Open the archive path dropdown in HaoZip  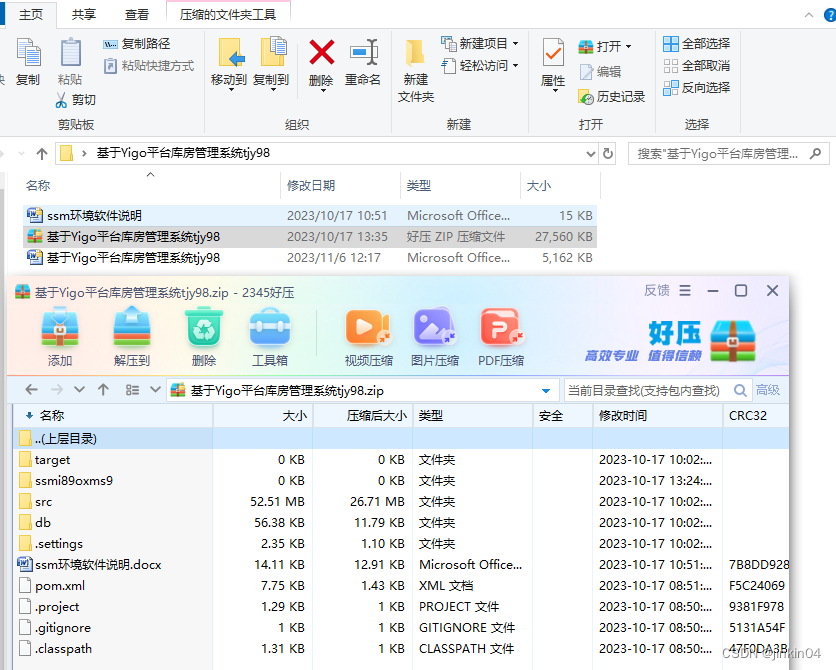[545, 390]
